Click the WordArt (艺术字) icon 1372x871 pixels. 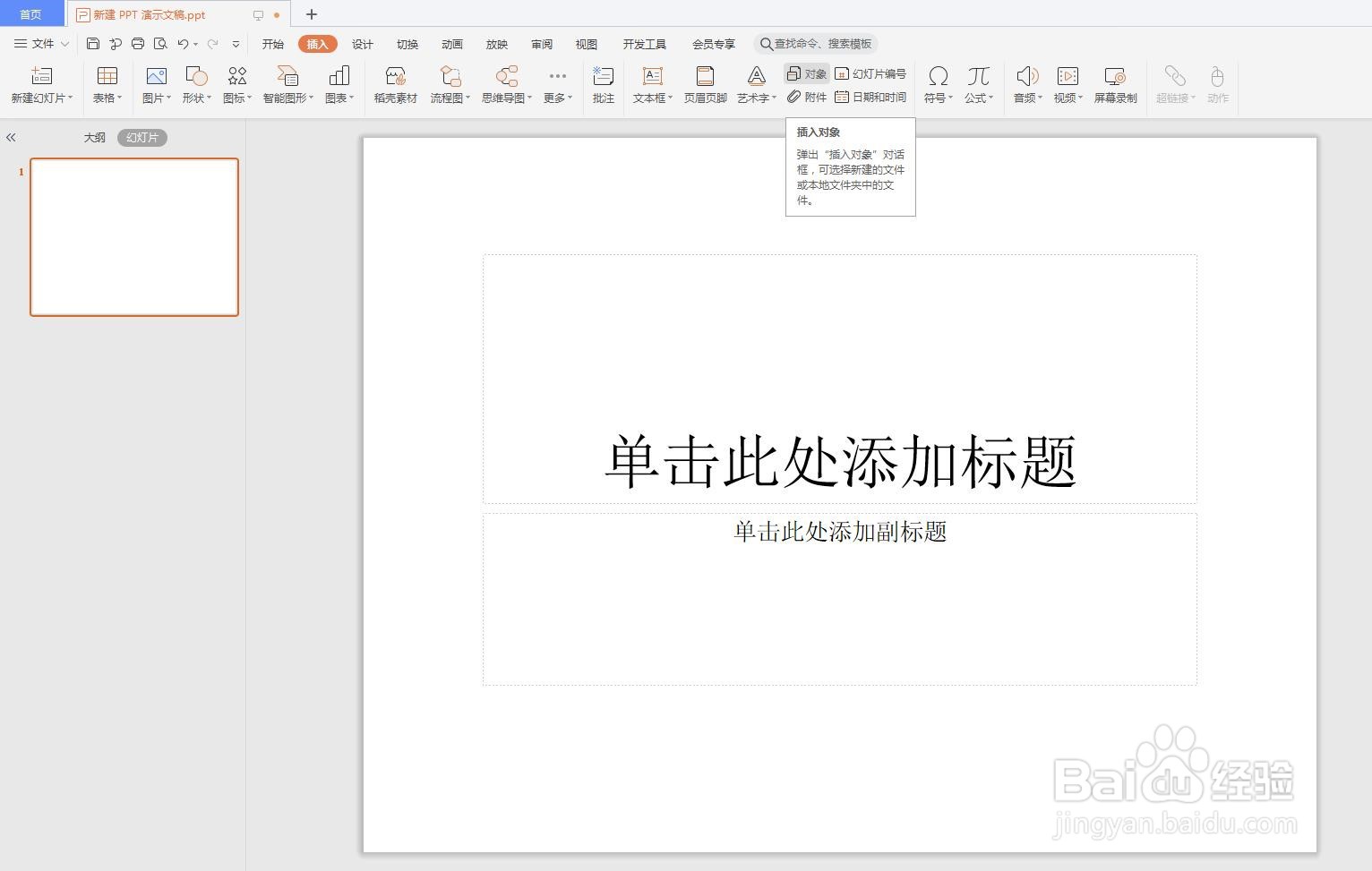click(x=757, y=76)
